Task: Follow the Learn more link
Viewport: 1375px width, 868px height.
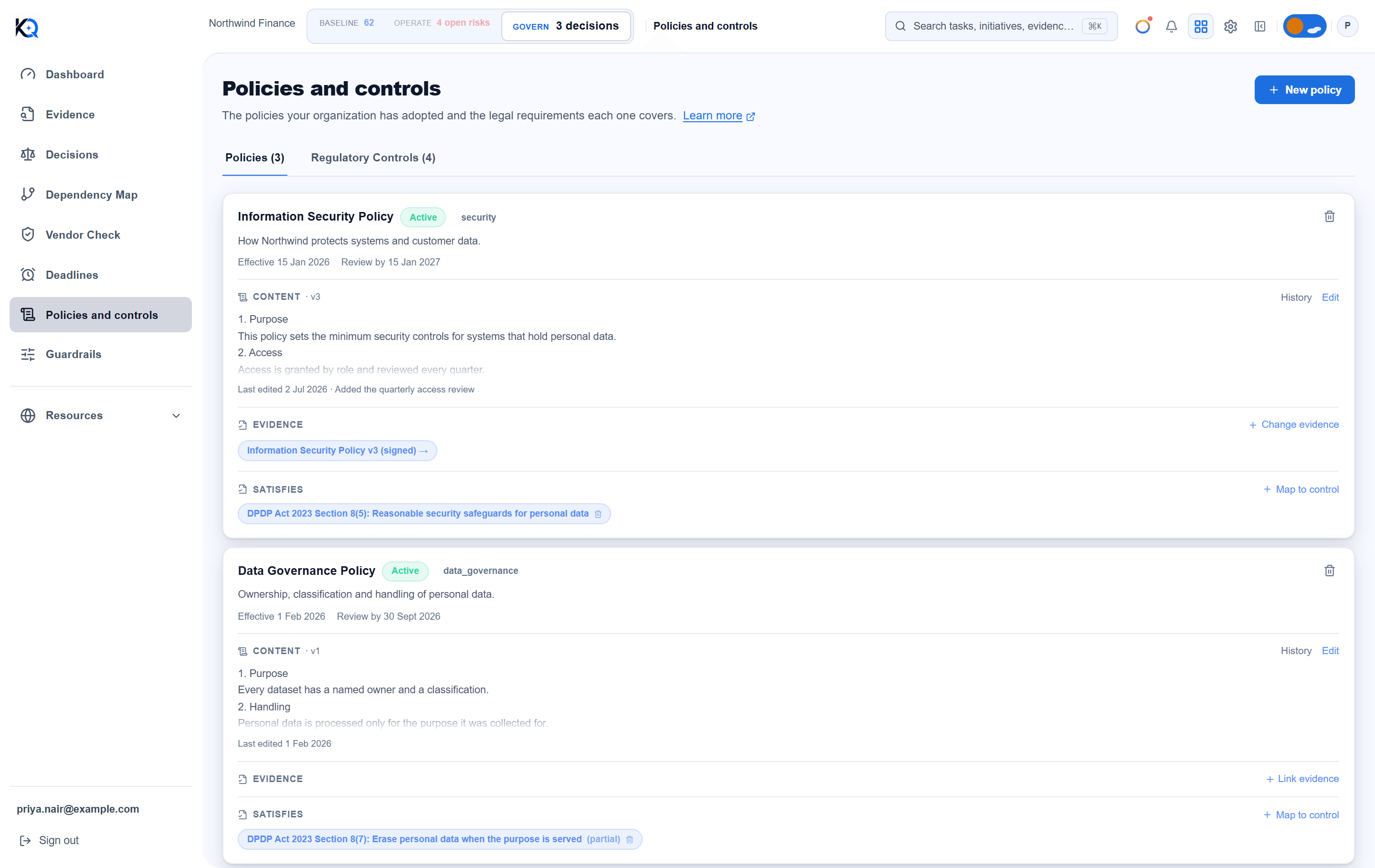Action: [719, 116]
